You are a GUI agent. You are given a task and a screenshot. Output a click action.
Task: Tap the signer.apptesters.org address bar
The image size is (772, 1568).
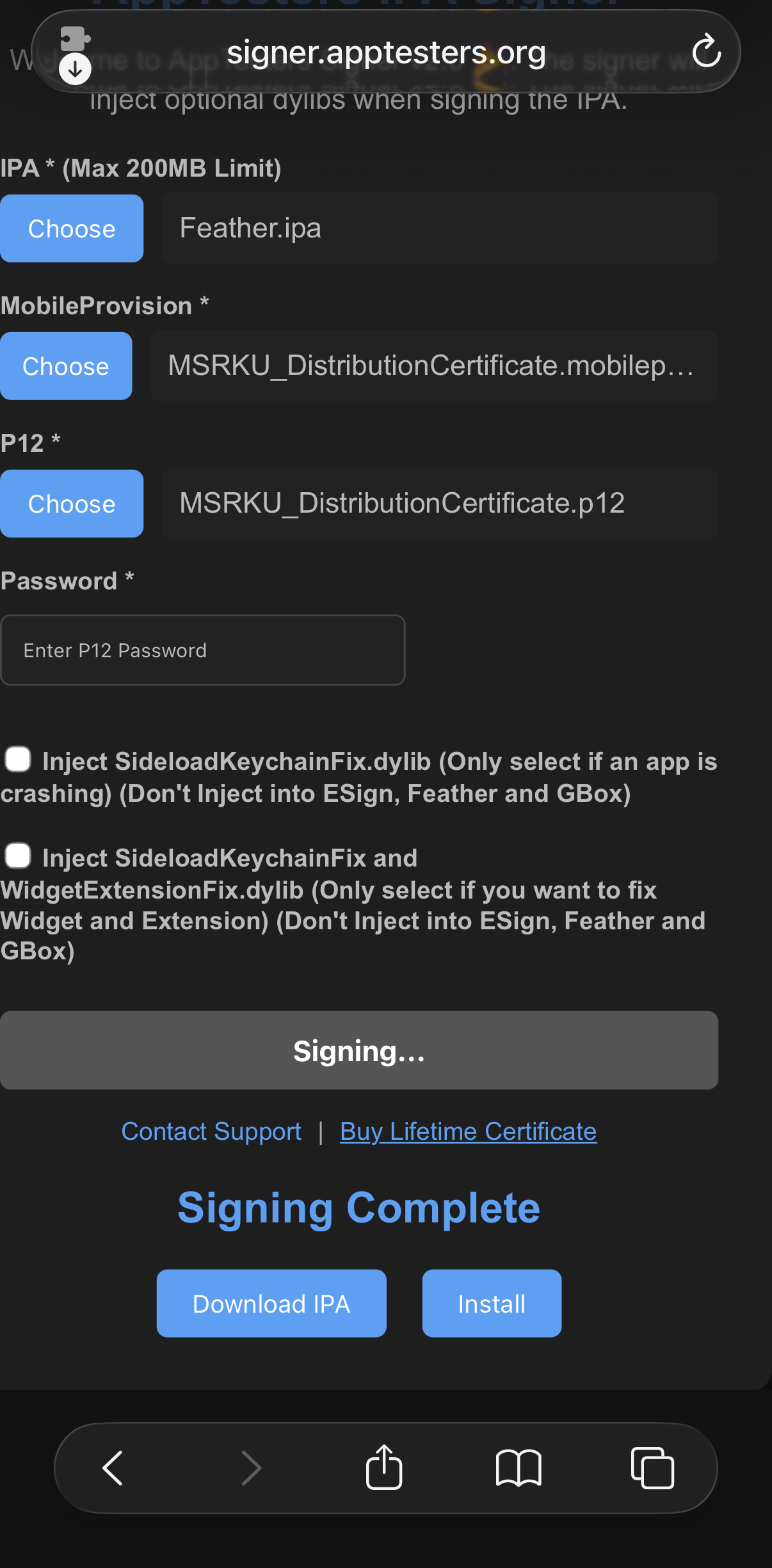coord(386,52)
